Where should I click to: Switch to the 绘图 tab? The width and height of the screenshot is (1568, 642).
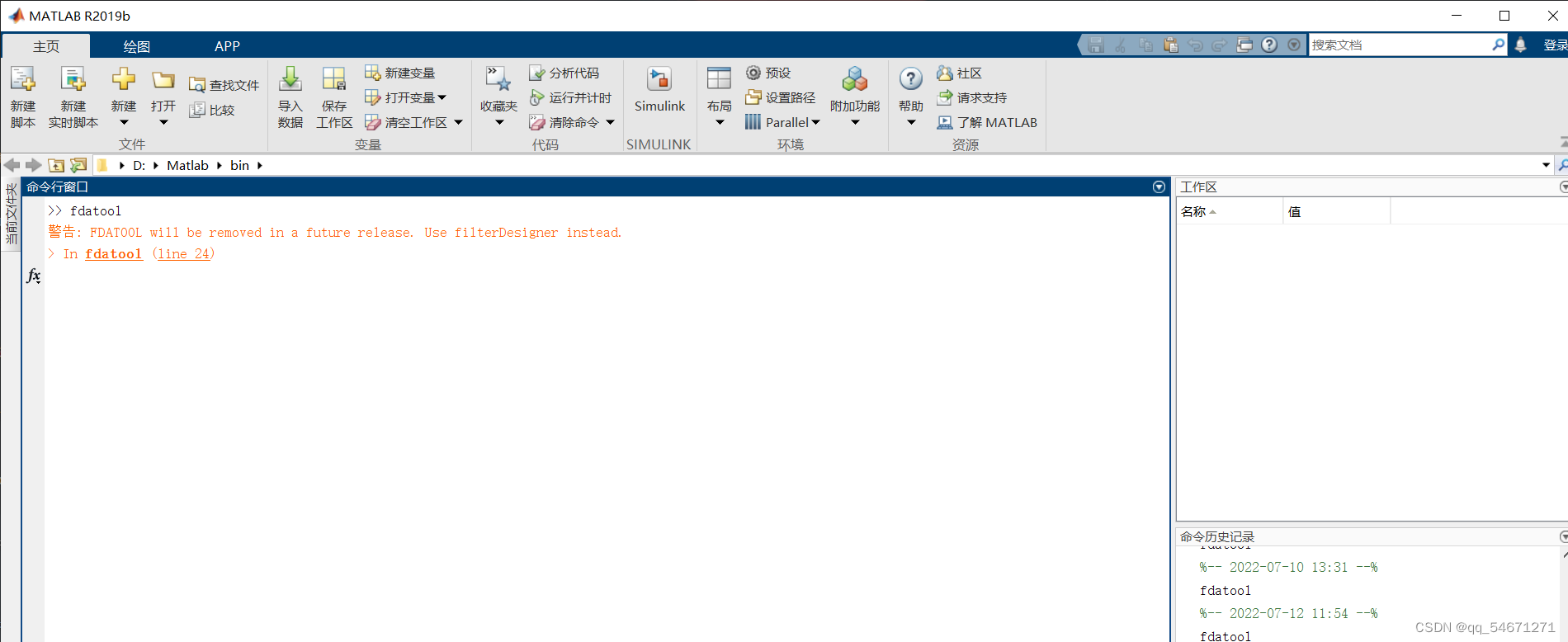coord(137,46)
